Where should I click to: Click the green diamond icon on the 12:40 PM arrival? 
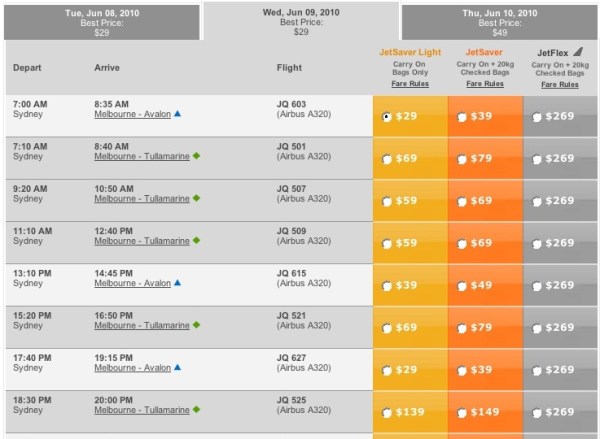click(x=197, y=240)
